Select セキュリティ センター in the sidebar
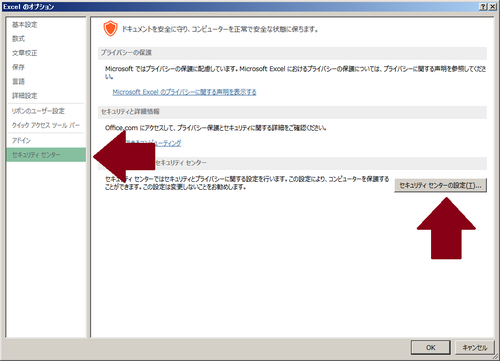 [46, 155]
